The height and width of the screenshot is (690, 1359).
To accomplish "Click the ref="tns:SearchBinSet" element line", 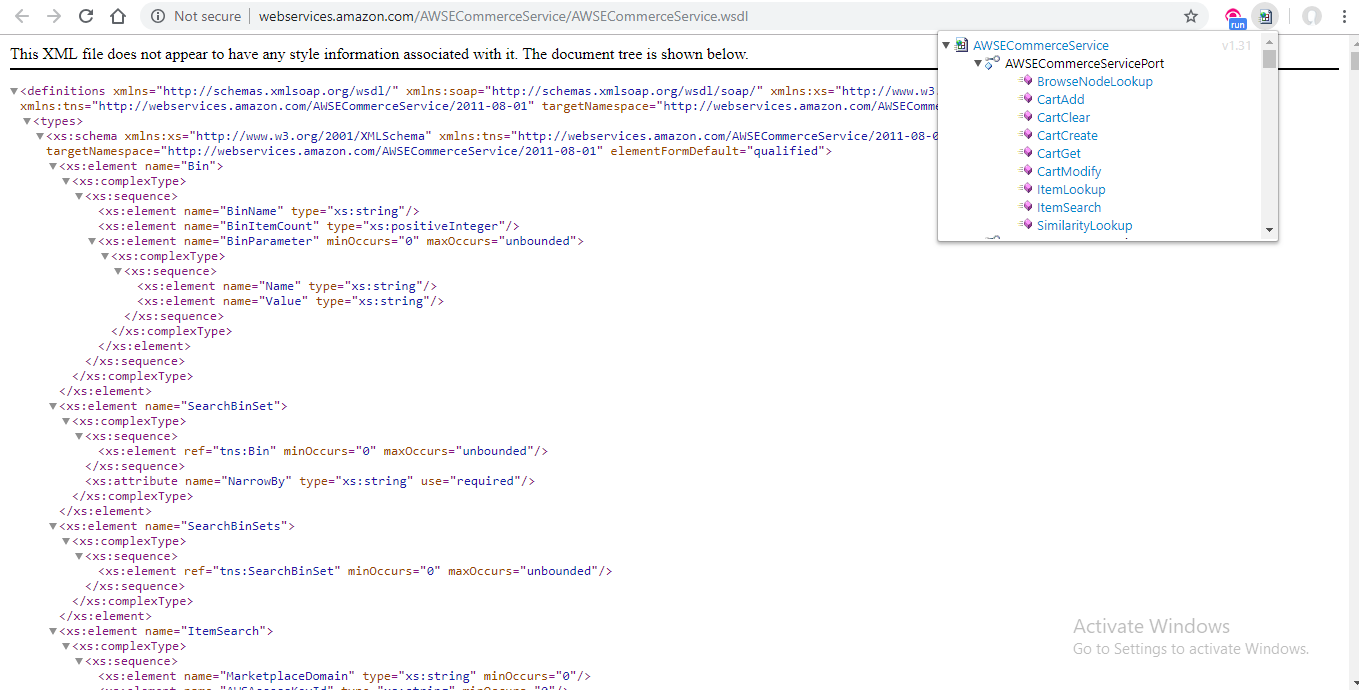I will click(x=355, y=571).
